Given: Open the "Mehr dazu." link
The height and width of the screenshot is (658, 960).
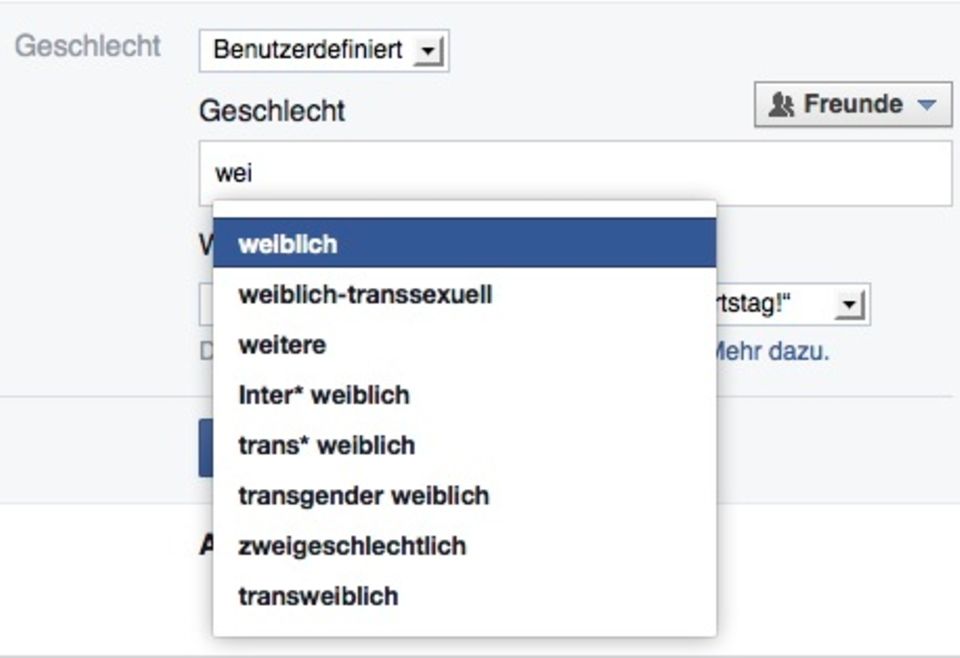Looking at the screenshot, I should 770,352.
